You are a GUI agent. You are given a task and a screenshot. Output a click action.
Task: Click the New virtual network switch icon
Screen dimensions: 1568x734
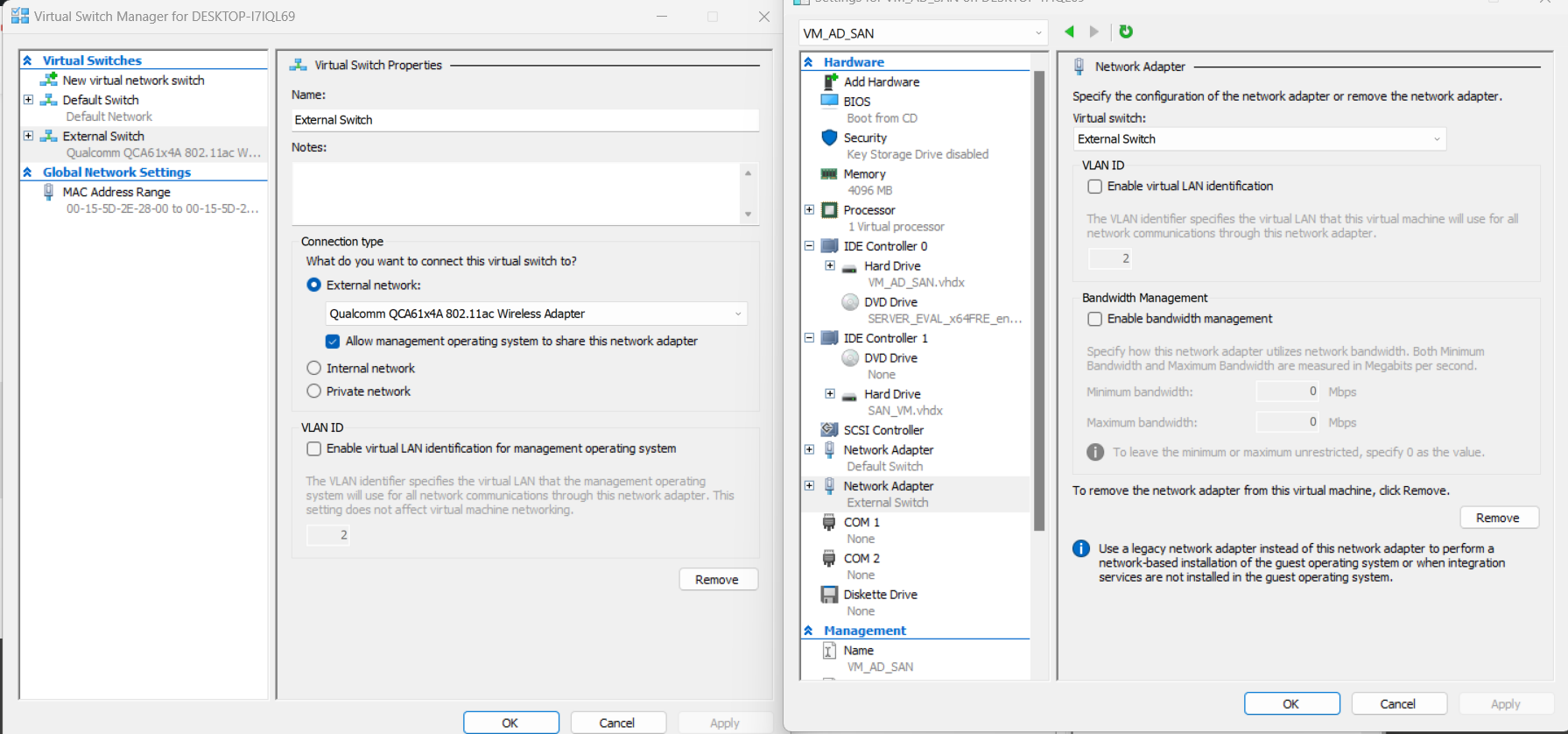[x=49, y=80]
